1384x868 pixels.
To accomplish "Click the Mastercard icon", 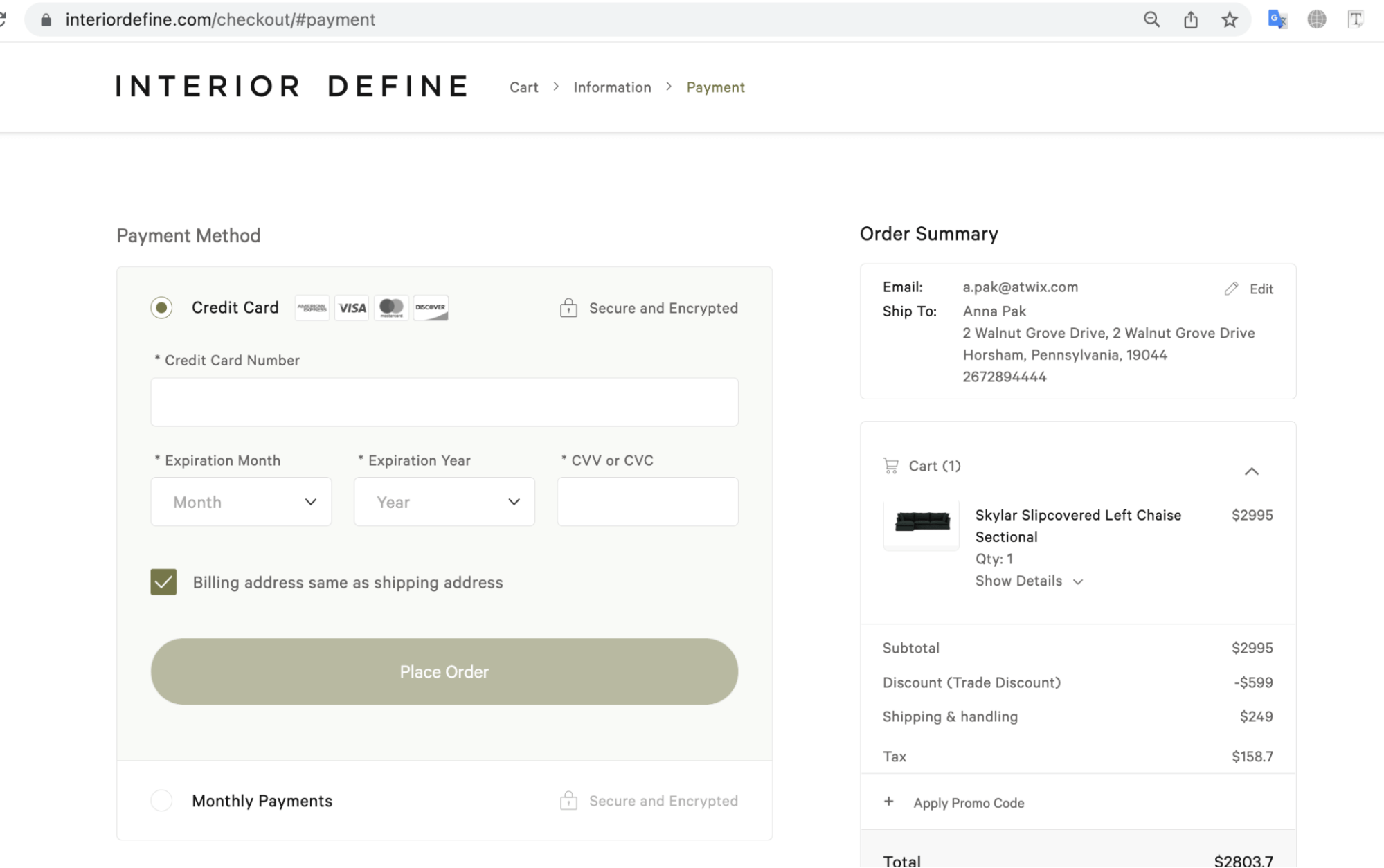I will point(392,308).
